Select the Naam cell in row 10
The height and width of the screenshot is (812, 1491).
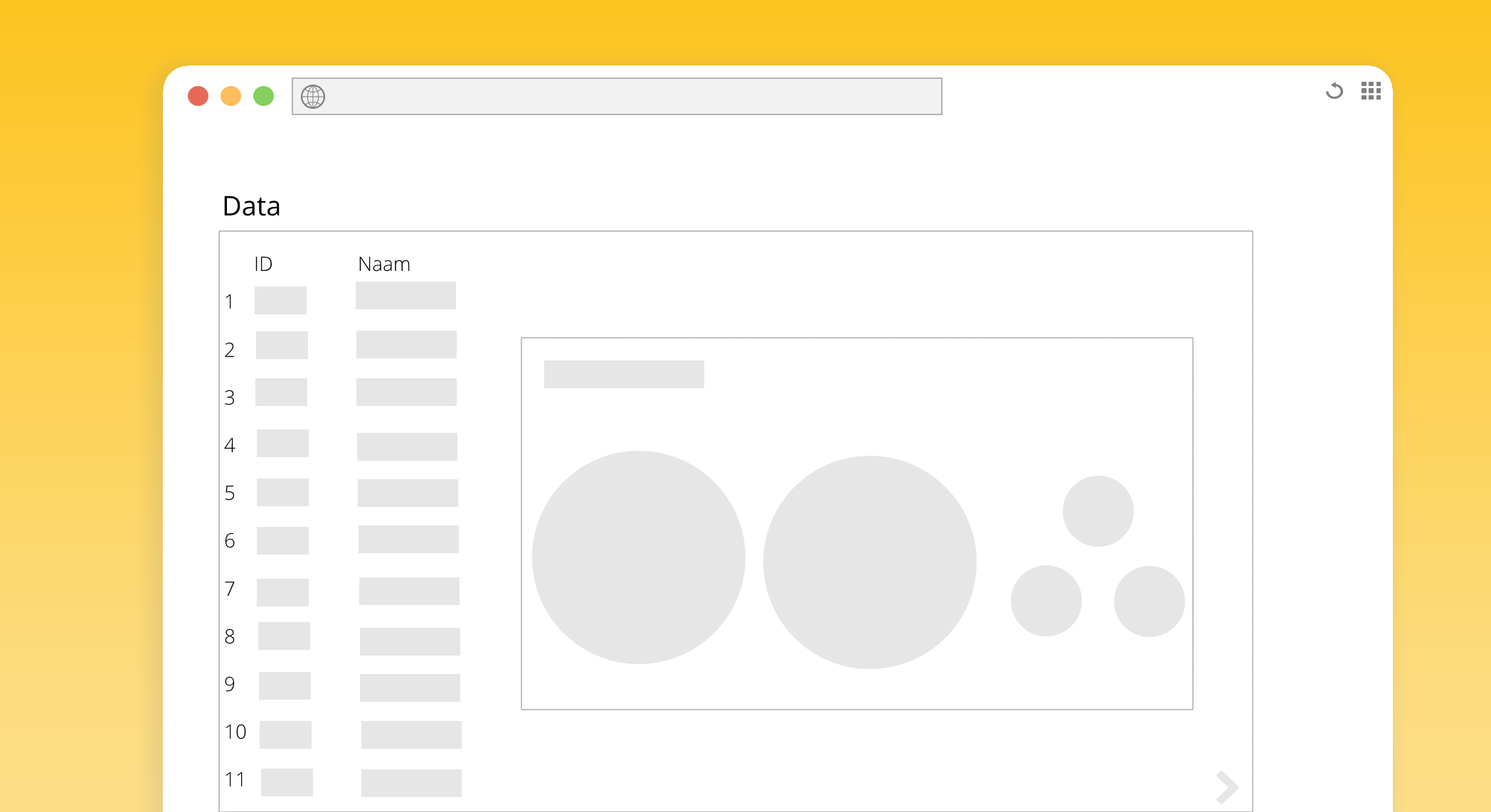pyautogui.click(x=411, y=734)
